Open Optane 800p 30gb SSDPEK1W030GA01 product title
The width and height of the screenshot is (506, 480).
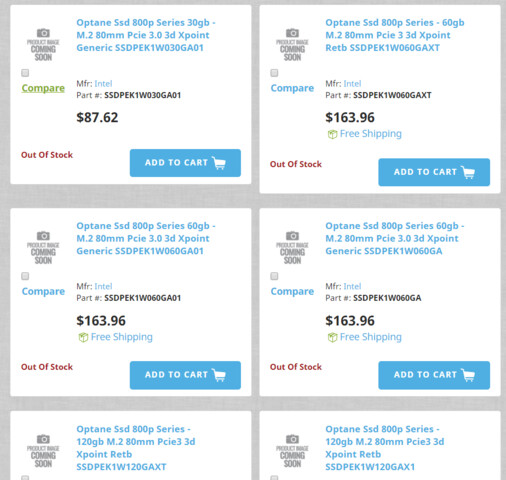click(x=146, y=35)
